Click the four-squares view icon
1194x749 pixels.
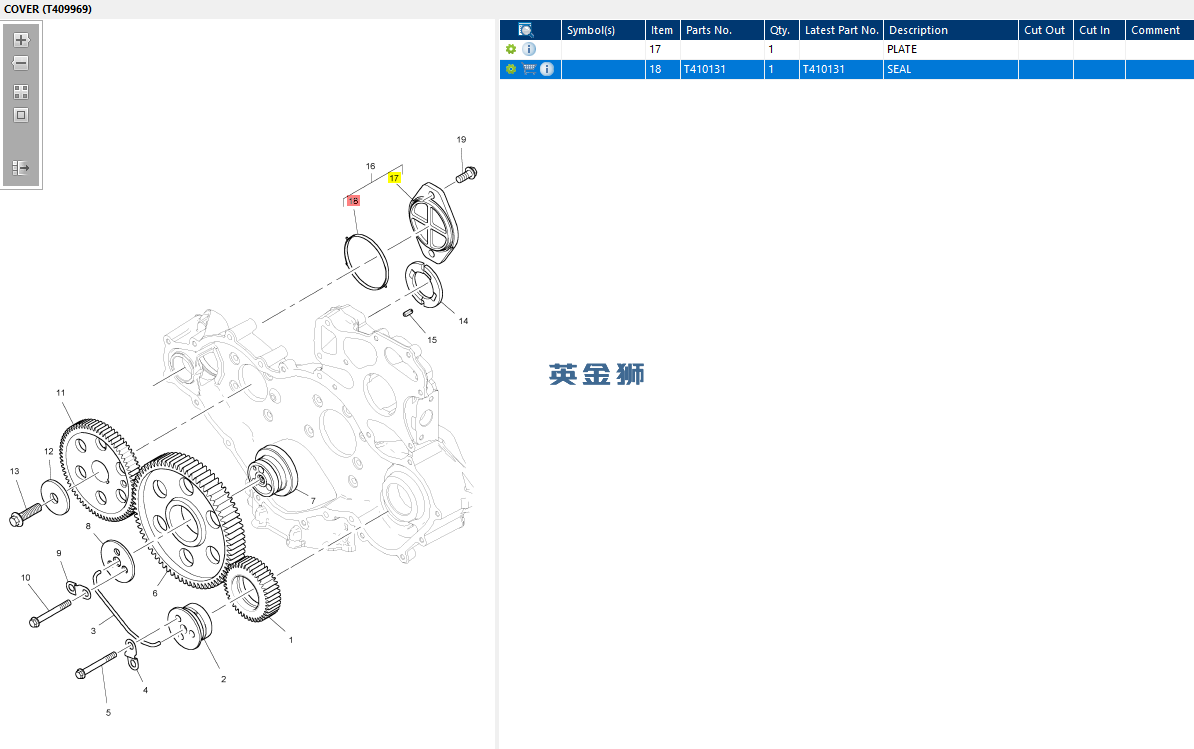(x=21, y=92)
